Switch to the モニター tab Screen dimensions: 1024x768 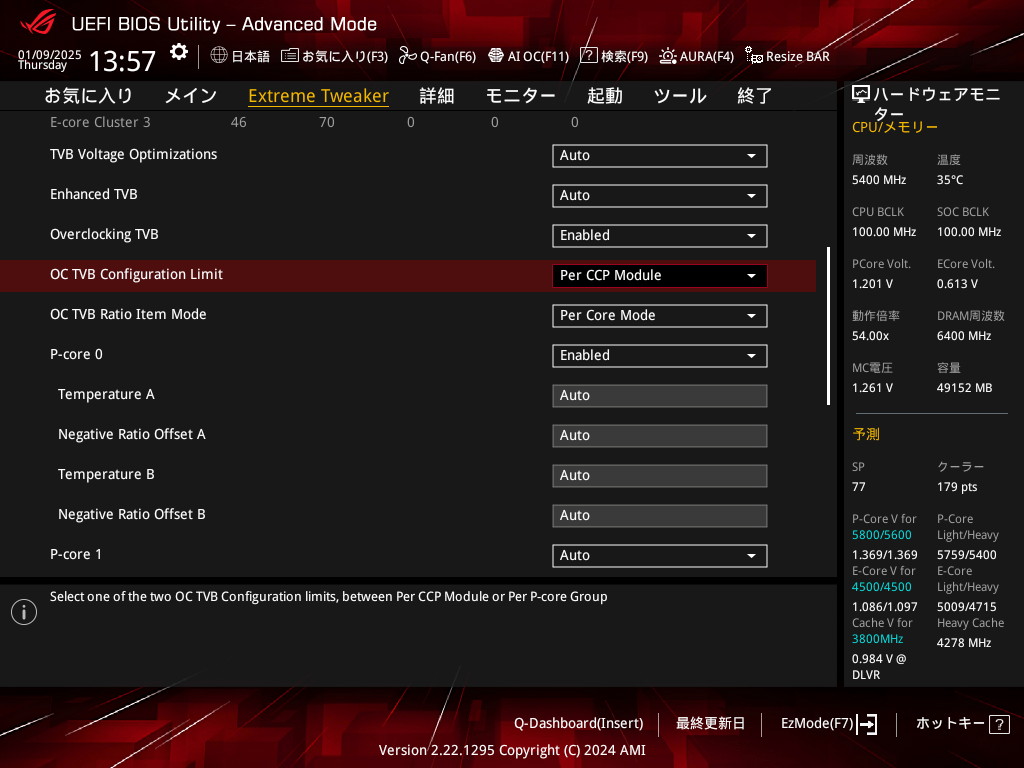pyautogui.click(x=520, y=96)
